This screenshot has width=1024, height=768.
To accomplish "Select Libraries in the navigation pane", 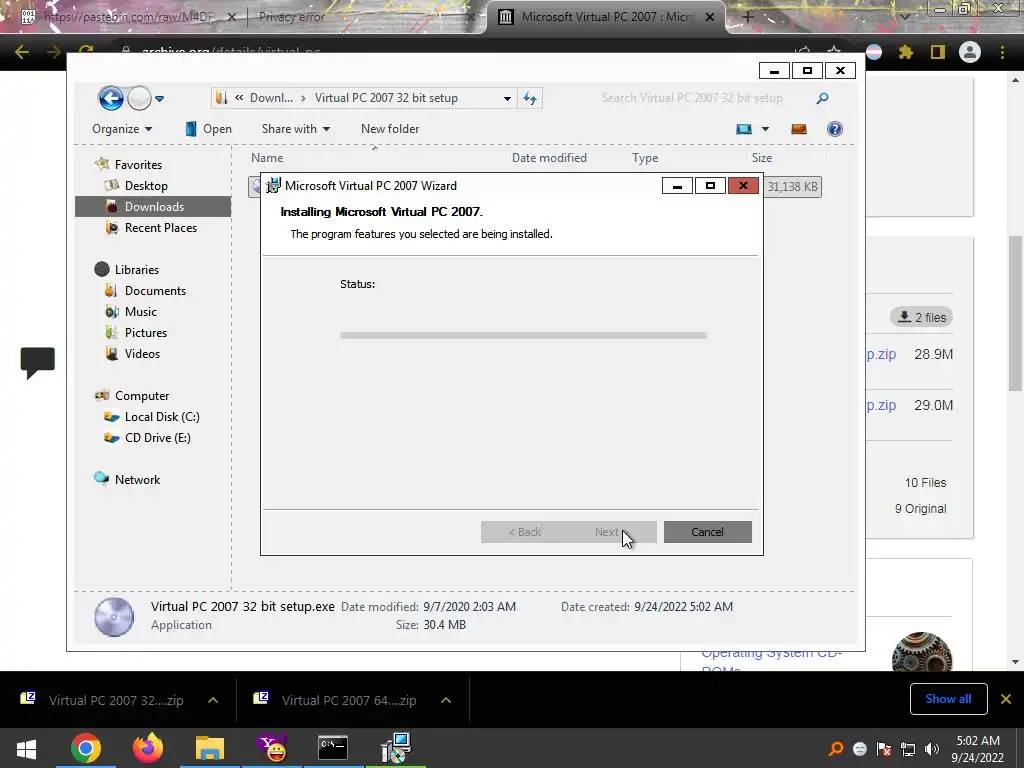I will pyautogui.click(x=136, y=269).
